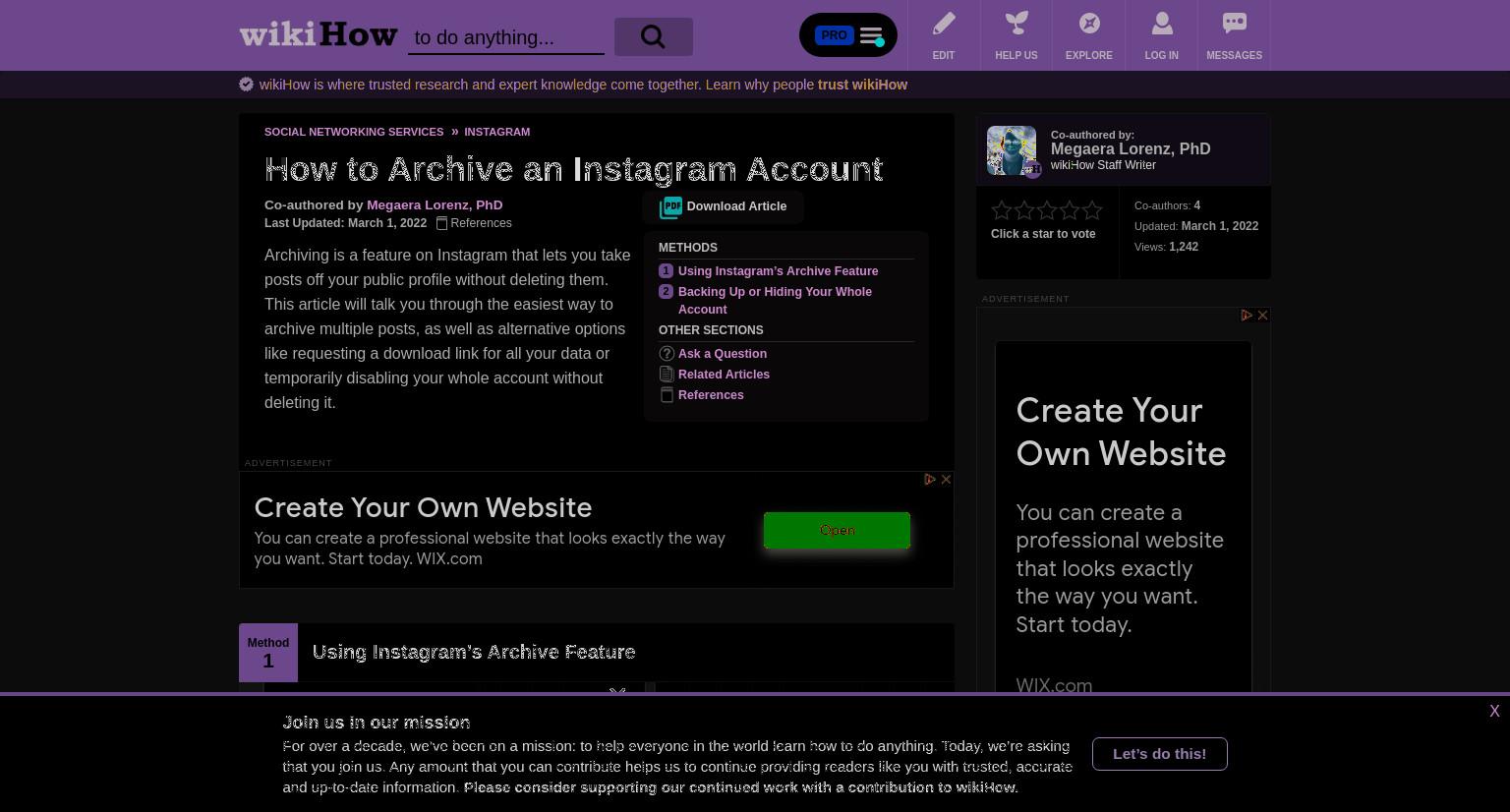Rate article with first star
The image size is (1510, 812).
coord(1002,210)
